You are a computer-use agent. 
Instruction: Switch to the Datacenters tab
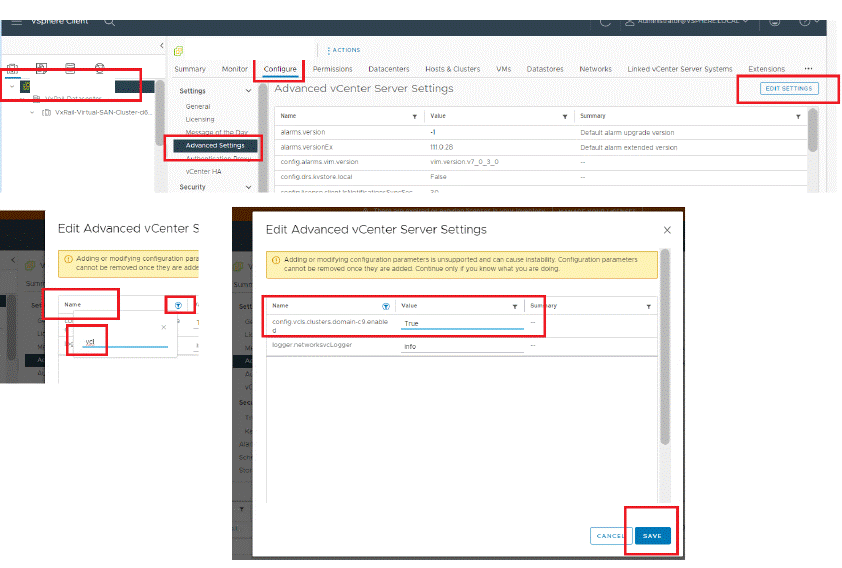(389, 69)
